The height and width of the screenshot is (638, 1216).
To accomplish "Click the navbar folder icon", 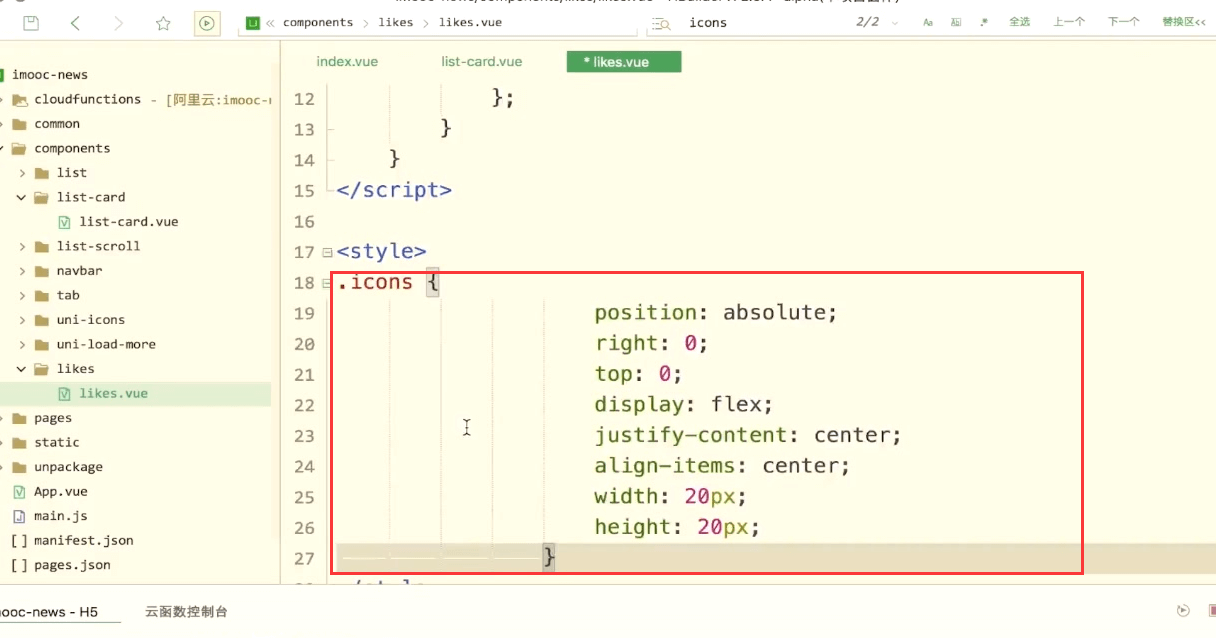I will point(41,271).
